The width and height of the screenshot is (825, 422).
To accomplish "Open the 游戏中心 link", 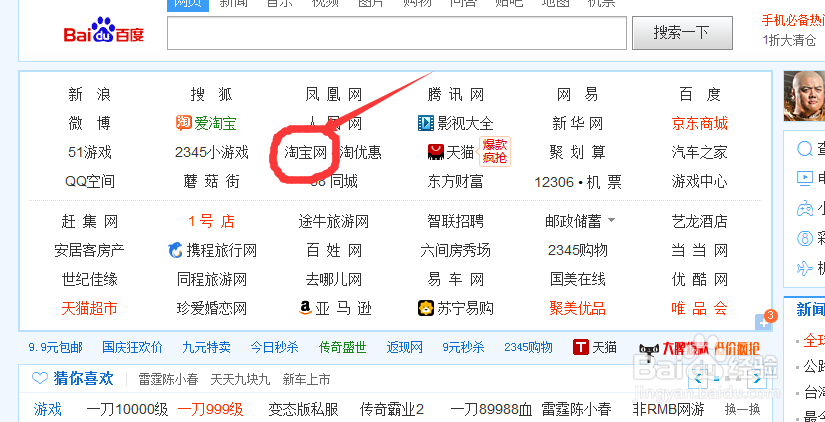I will click(700, 182).
